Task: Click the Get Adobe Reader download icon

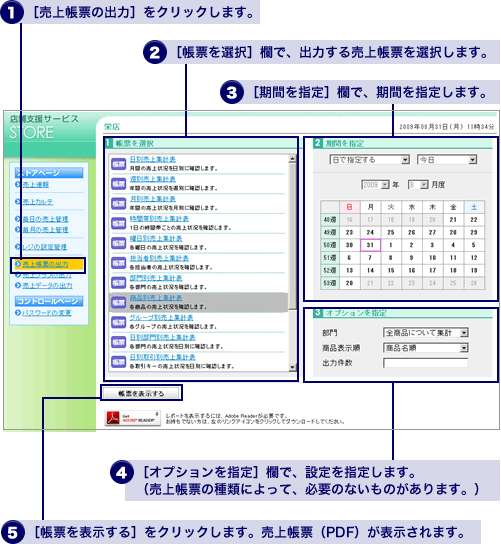Action: (133, 418)
